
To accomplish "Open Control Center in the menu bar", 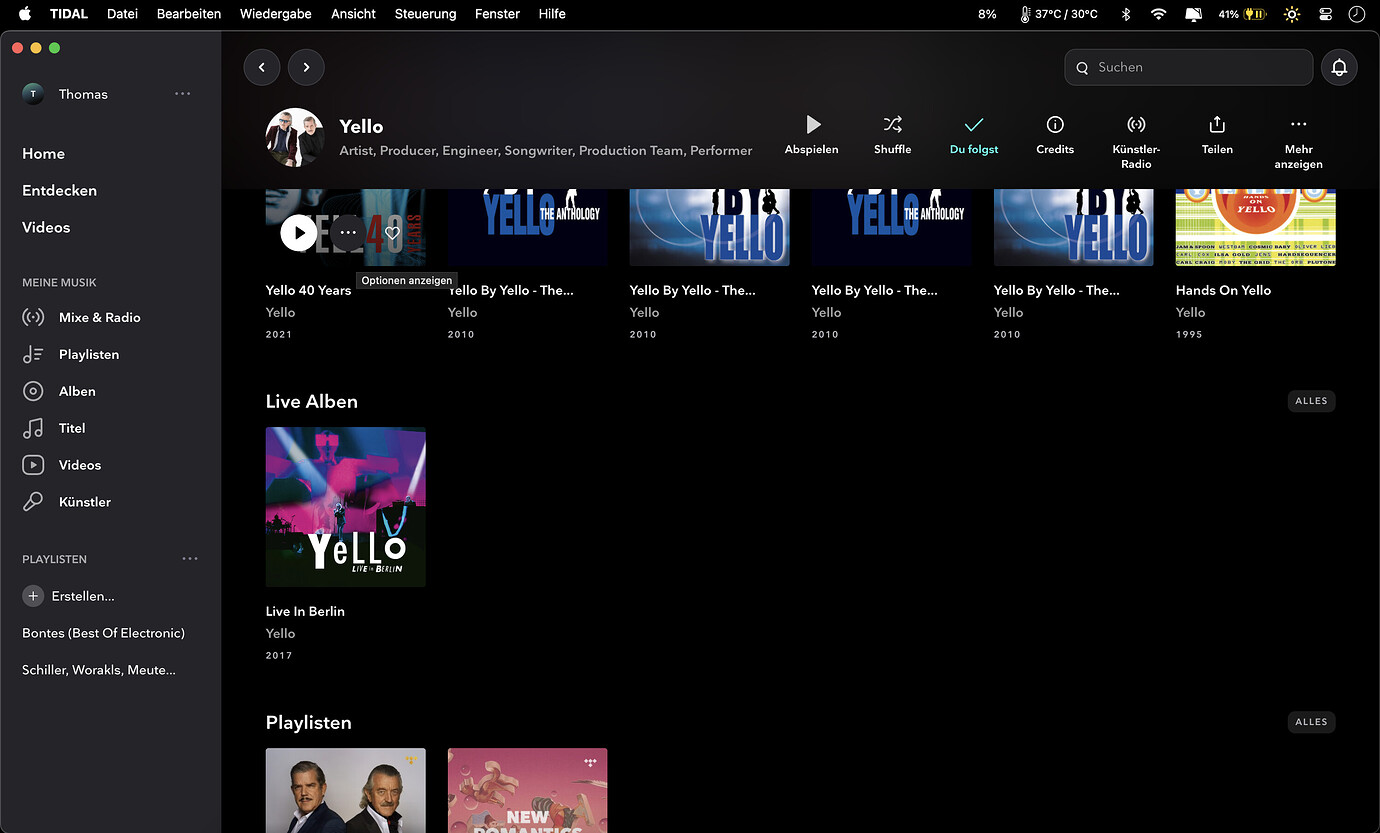I will click(1325, 14).
